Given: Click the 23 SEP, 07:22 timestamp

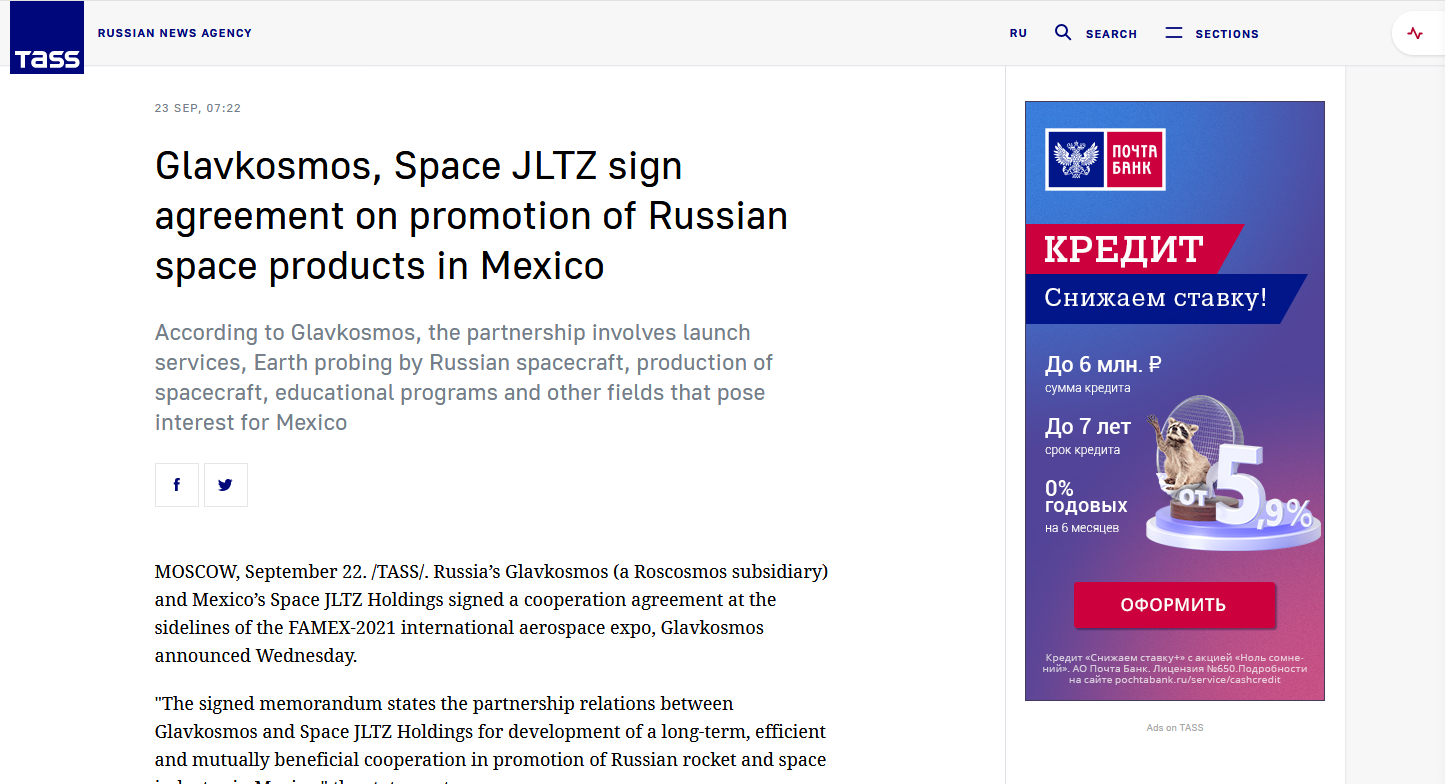Looking at the screenshot, I should pyautogui.click(x=198, y=108).
